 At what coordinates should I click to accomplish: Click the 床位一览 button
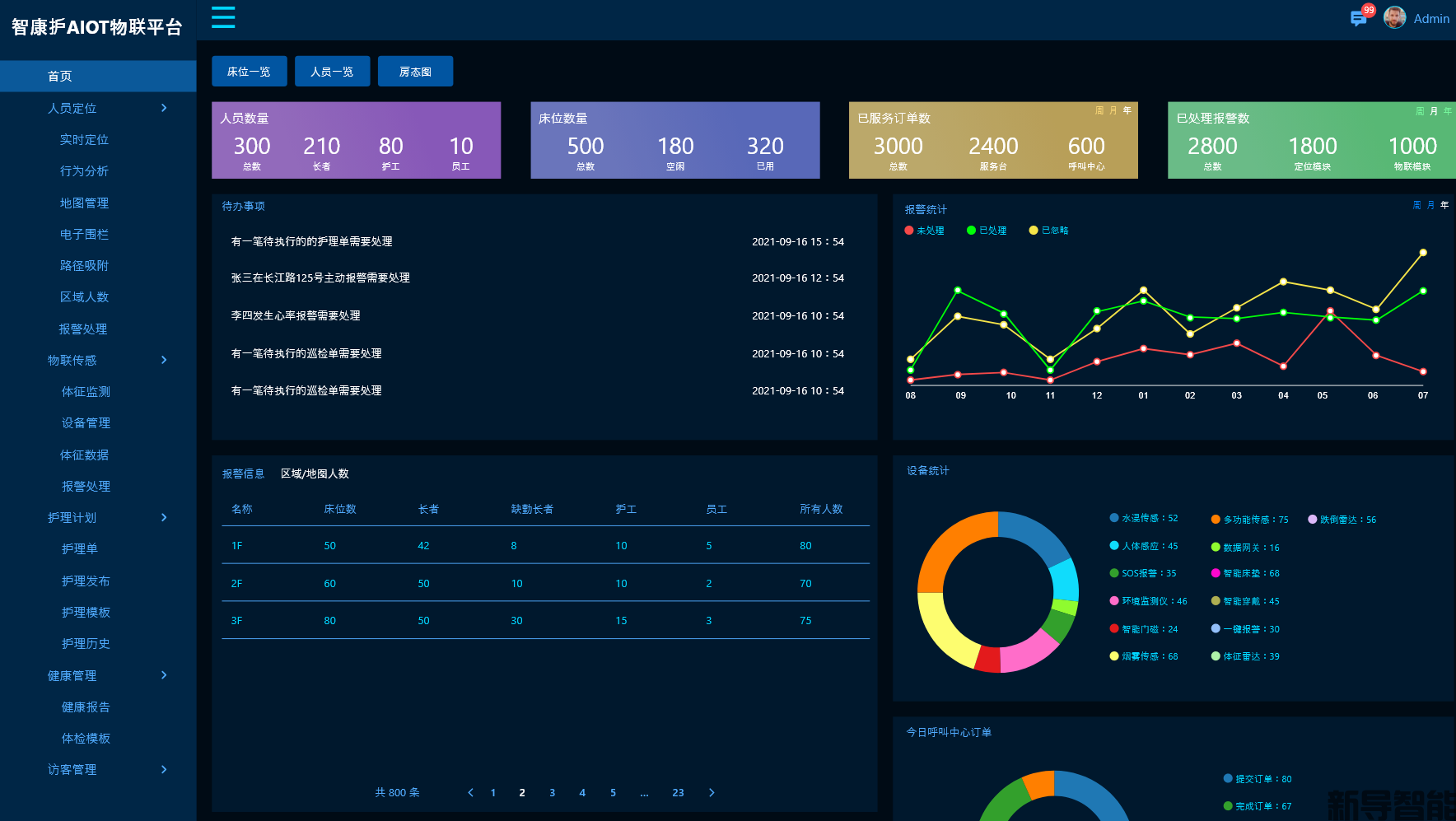(249, 72)
